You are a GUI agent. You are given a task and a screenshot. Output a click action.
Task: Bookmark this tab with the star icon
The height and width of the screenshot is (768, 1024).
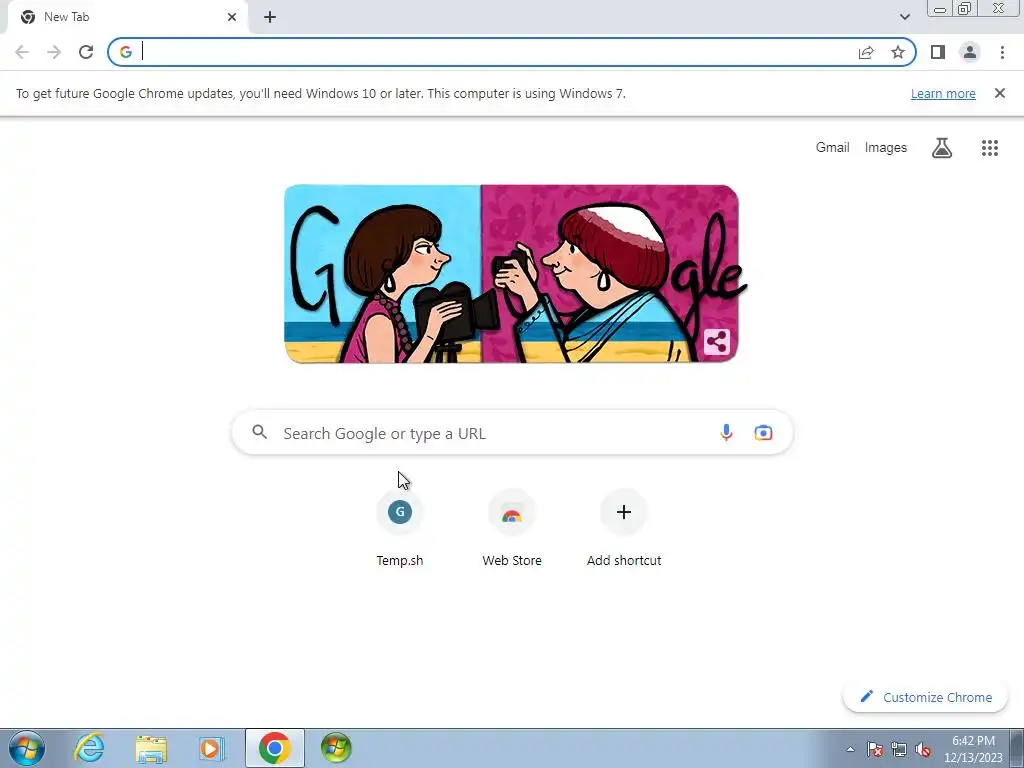click(x=898, y=52)
